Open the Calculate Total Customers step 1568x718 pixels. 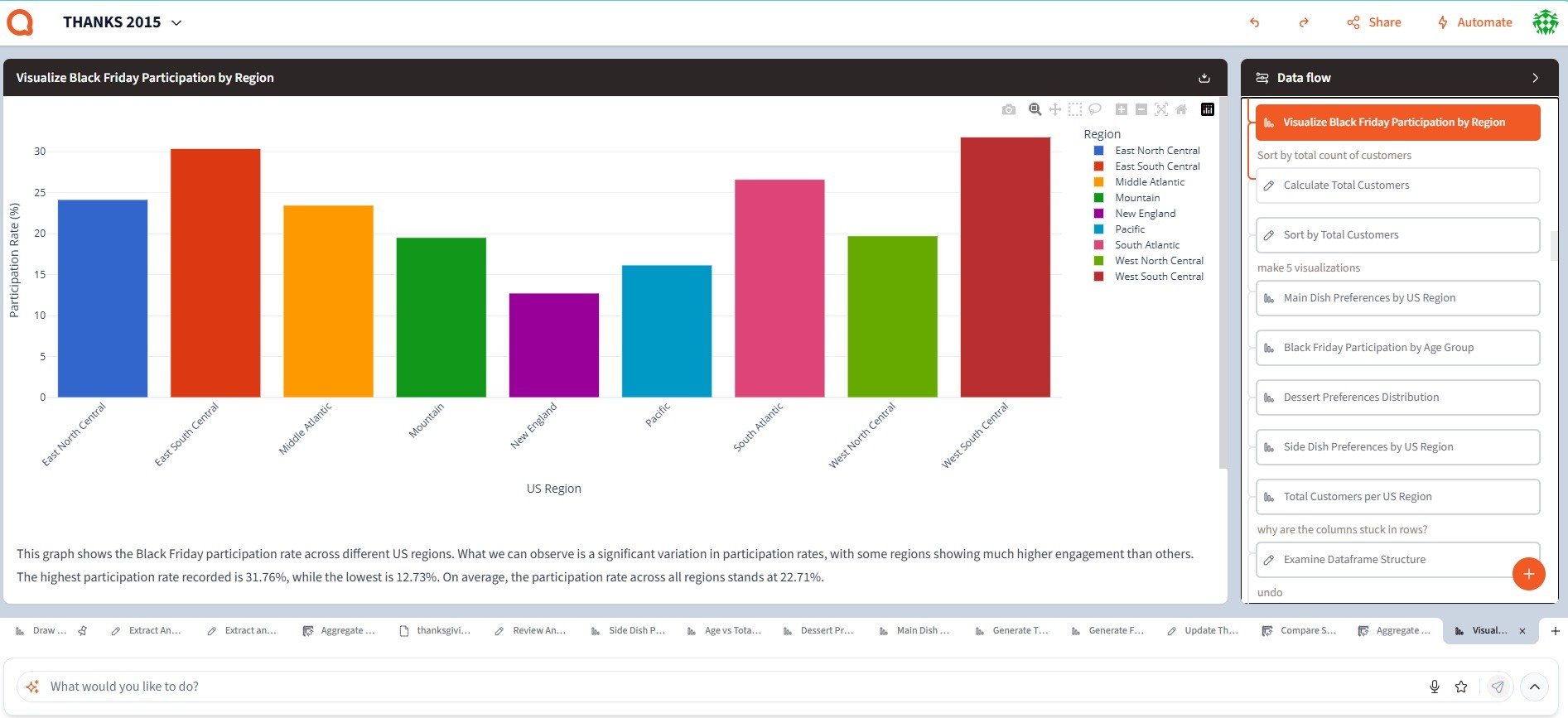point(1397,186)
